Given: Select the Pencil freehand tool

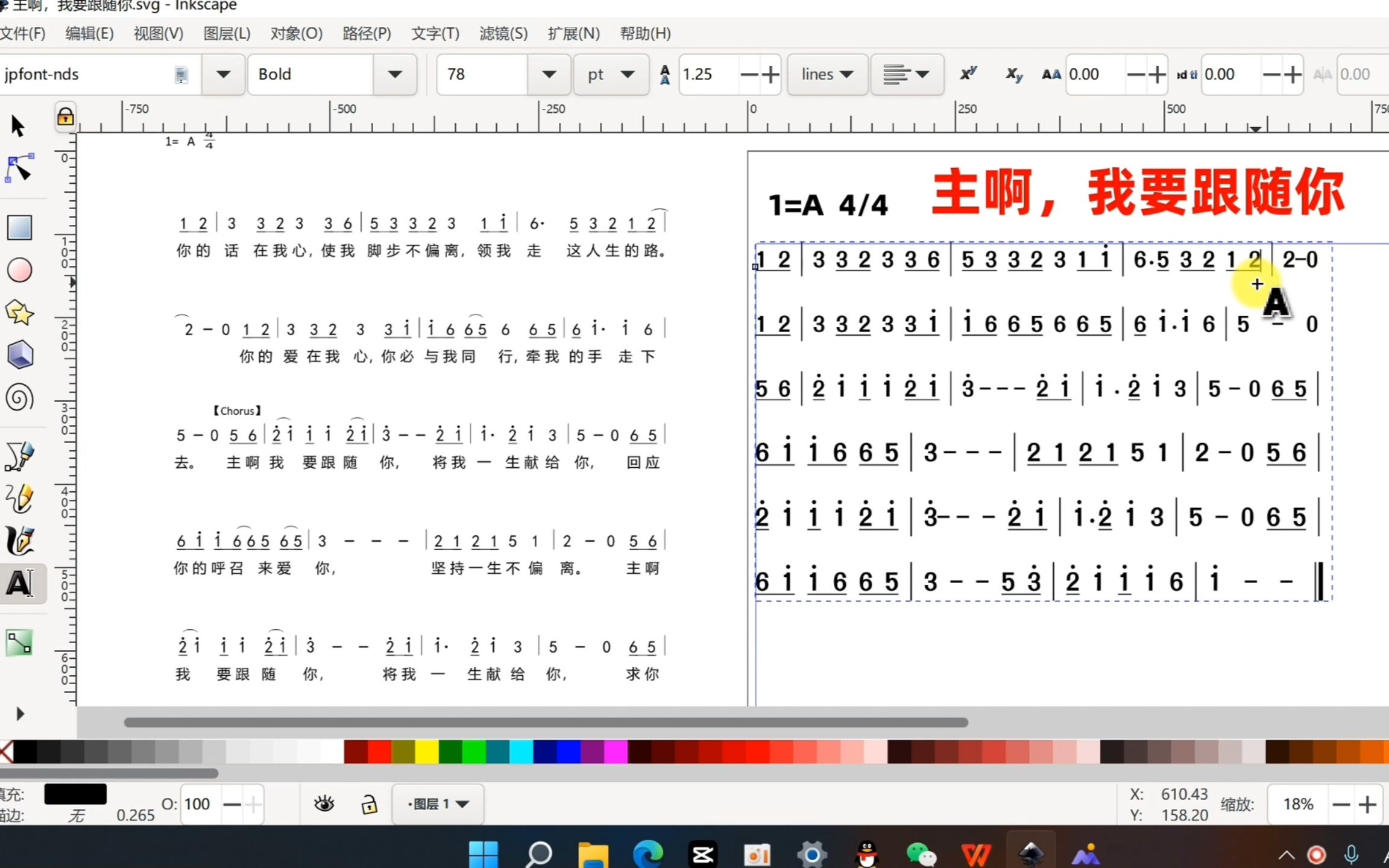Looking at the screenshot, I should point(19,498).
